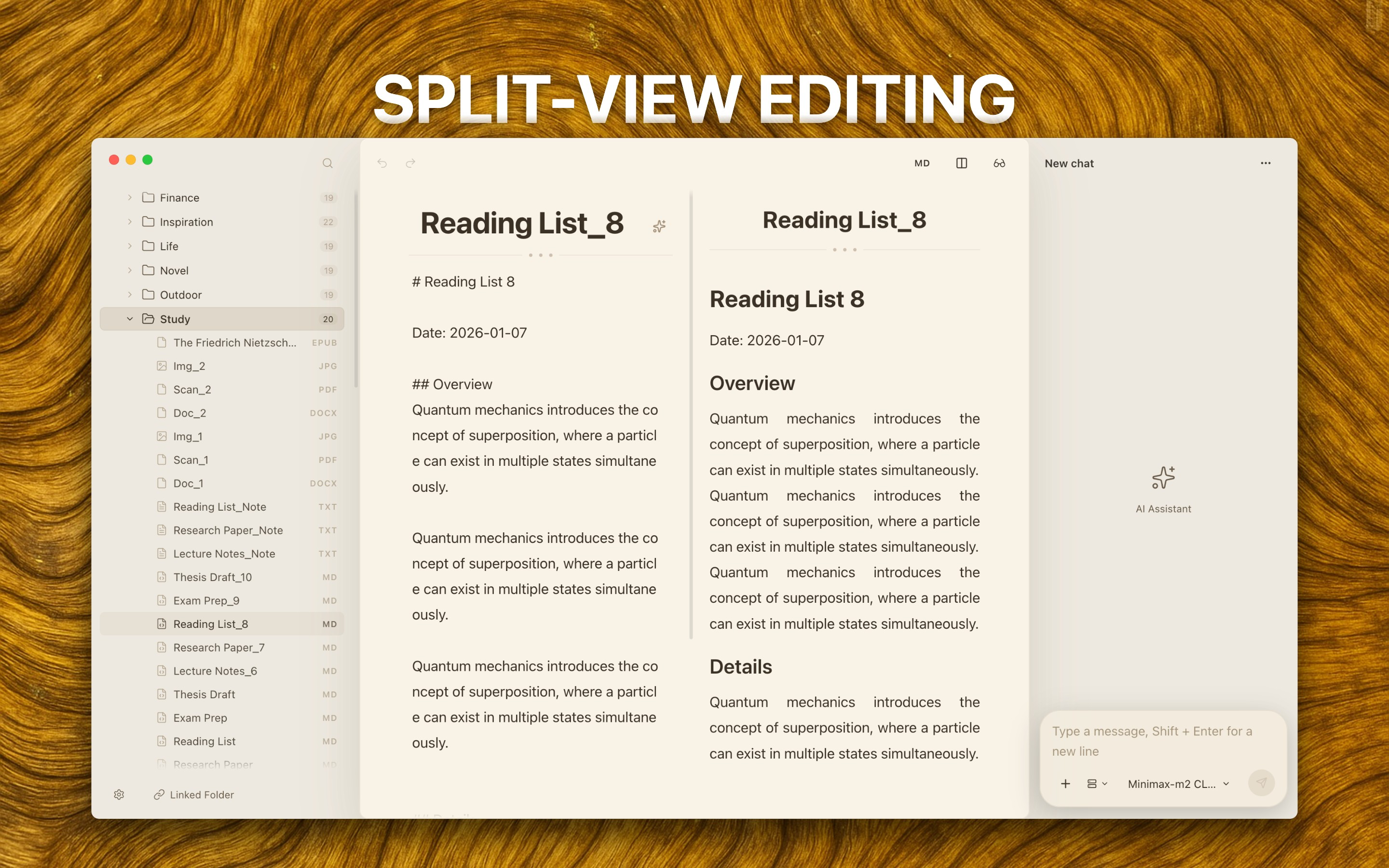Collapse the Study folder chevron
This screenshot has height=868, width=1389.
[130, 319]
